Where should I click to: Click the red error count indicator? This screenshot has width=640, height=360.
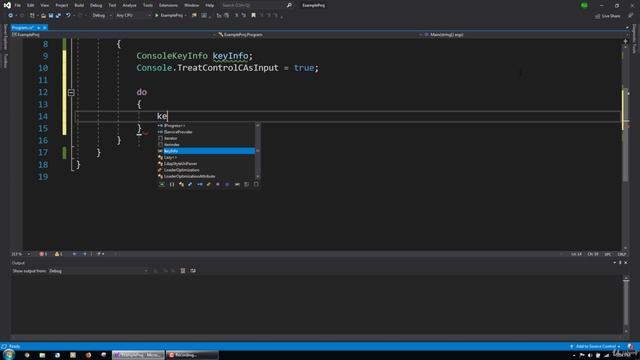coord(43,254)
